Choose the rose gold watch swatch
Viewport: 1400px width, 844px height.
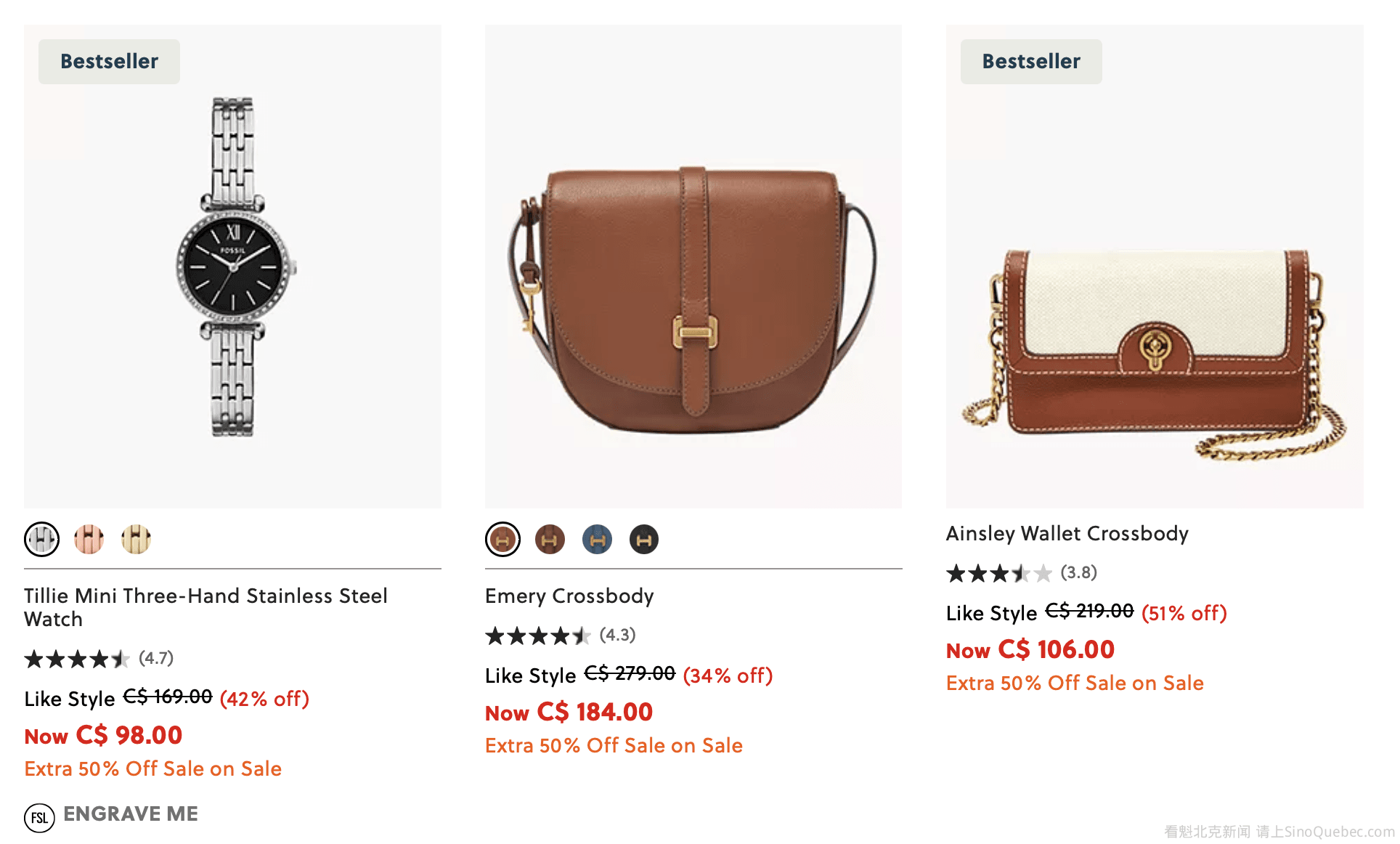point(89,539)
